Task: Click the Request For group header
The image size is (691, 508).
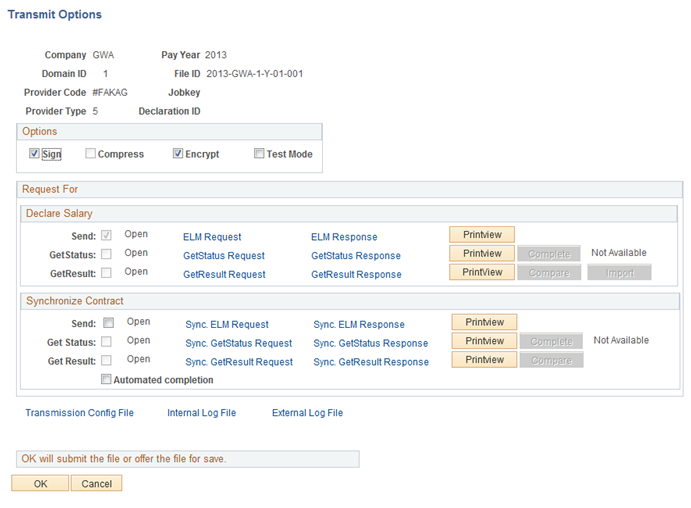Action: pyautogui.click(x=350, y=189)
